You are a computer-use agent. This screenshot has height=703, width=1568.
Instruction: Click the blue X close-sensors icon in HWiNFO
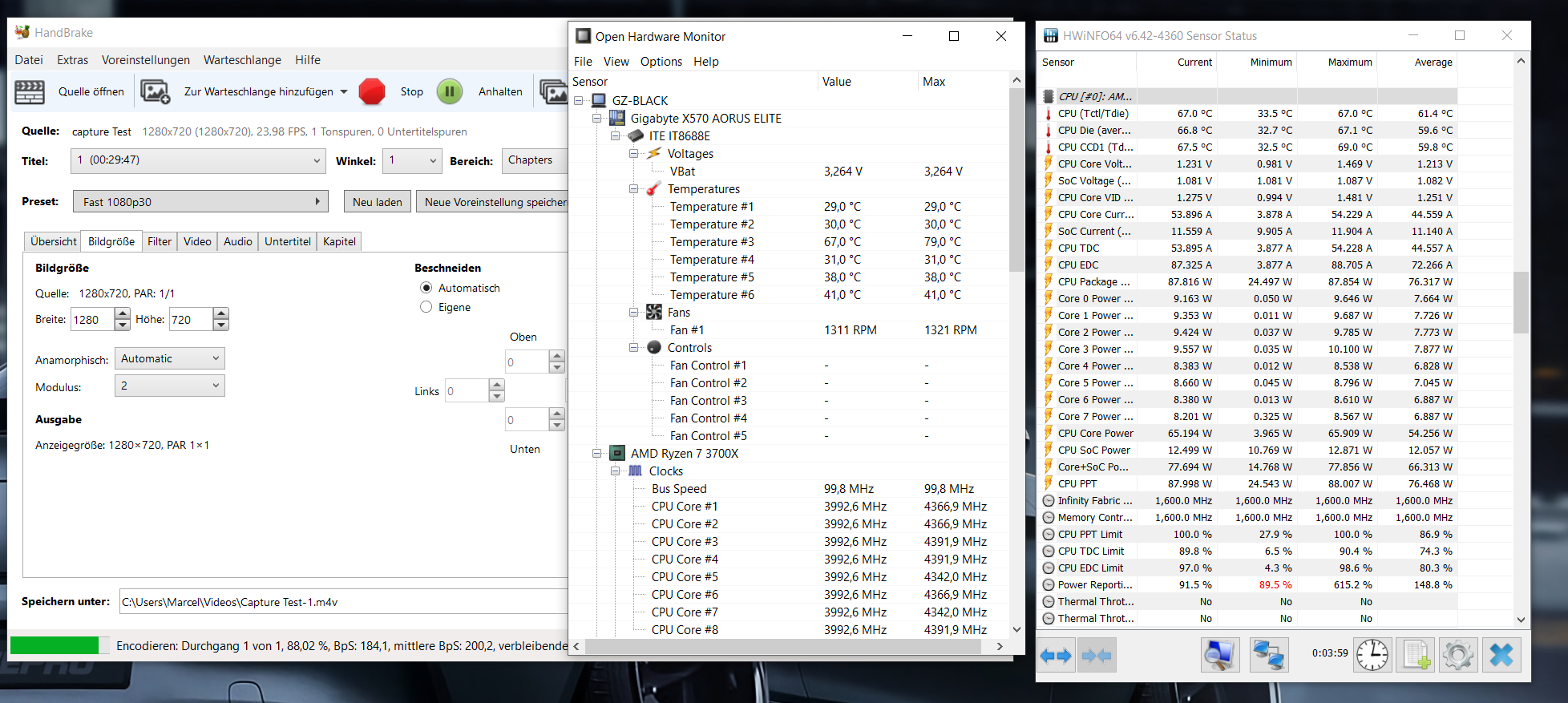(x=1501, y=655)
